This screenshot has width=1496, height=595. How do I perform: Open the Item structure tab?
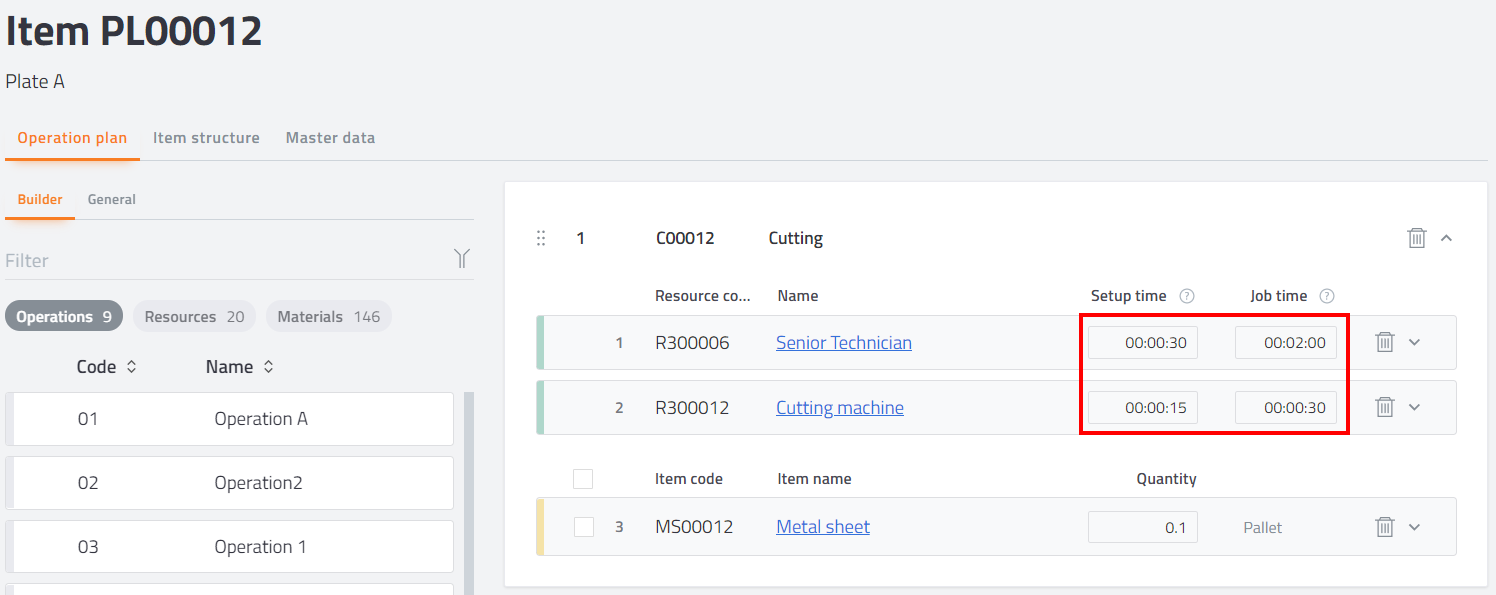206,138
